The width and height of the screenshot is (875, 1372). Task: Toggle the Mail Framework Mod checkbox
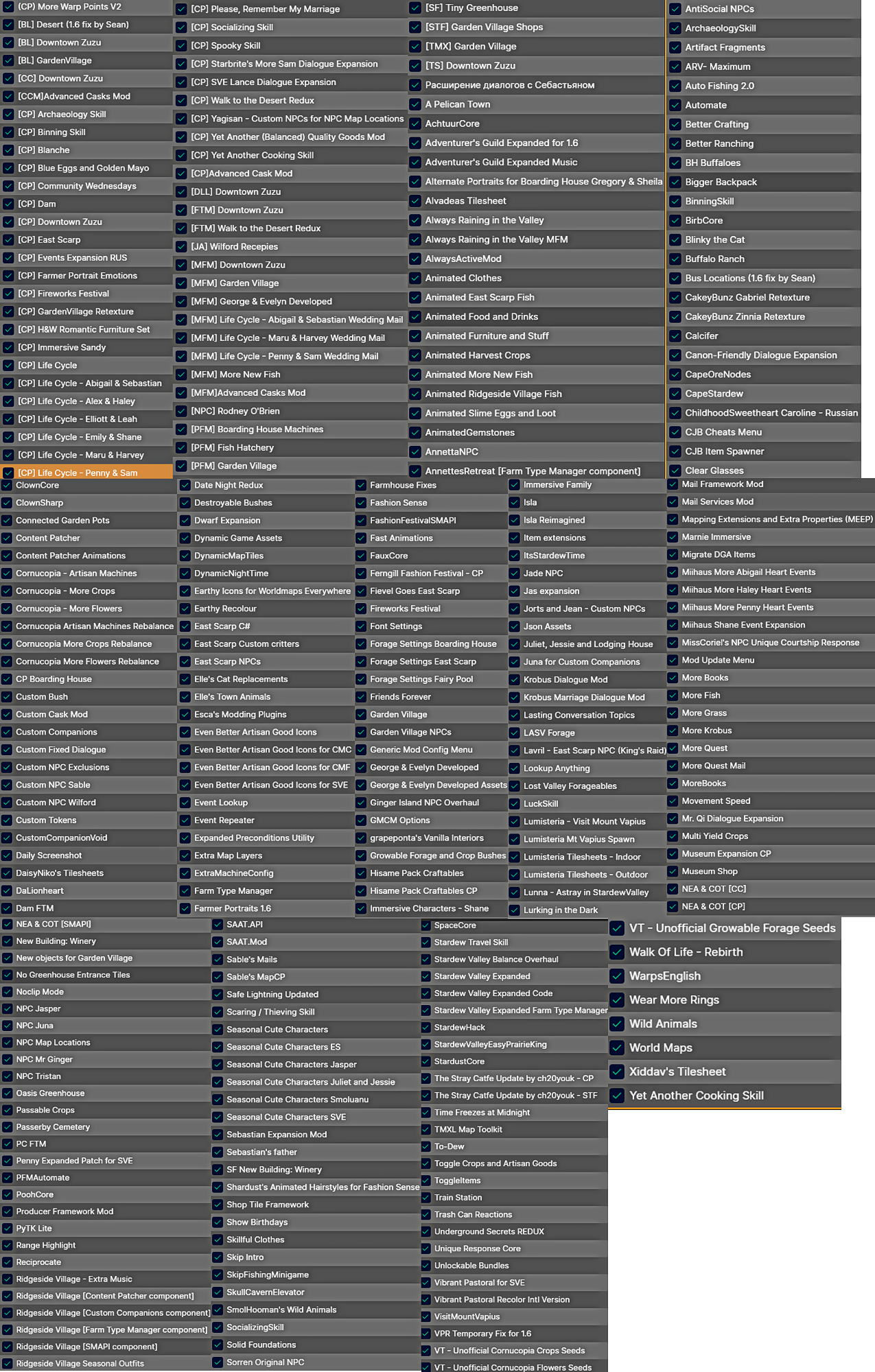click(673, 484)
